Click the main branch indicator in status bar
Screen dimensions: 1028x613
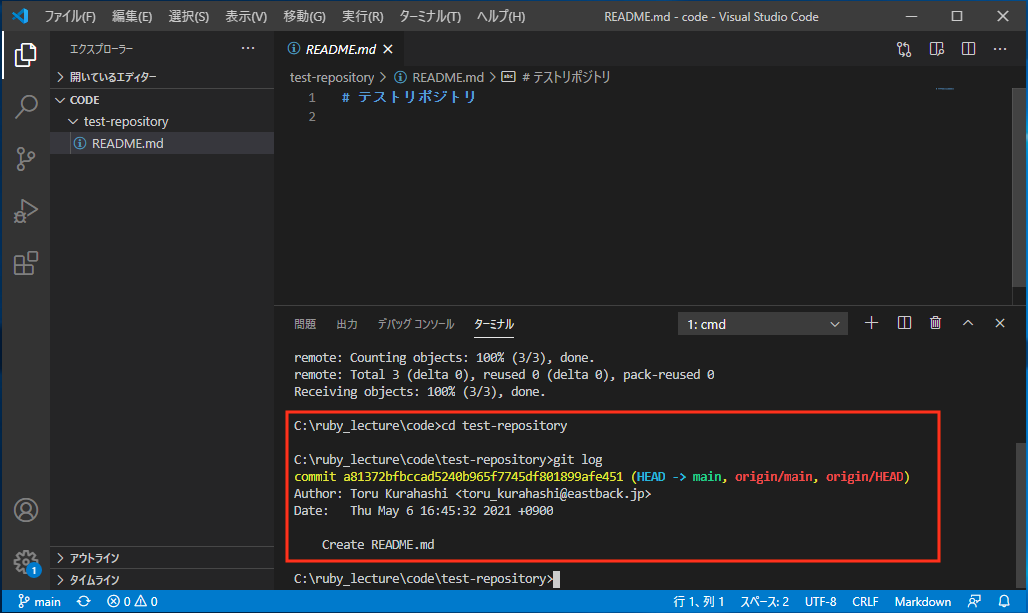pyautogui.click(x=39, y=601)
